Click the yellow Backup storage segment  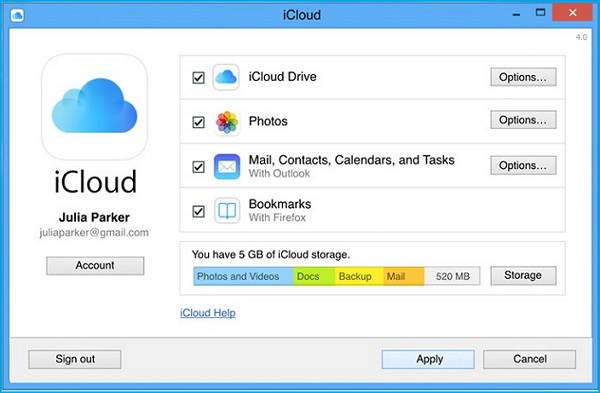359,276
